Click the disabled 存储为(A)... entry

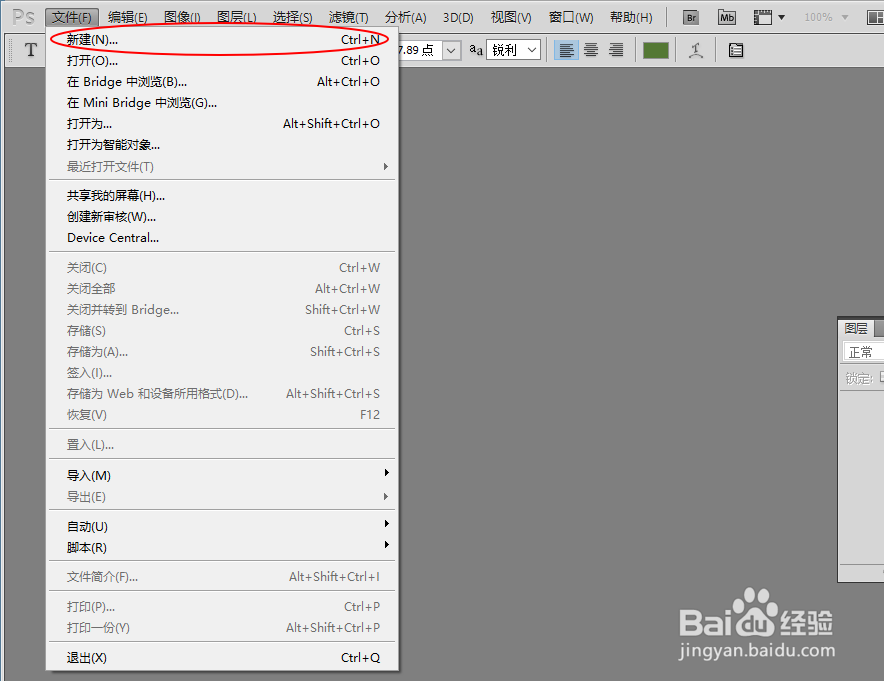tap(222, 352)
